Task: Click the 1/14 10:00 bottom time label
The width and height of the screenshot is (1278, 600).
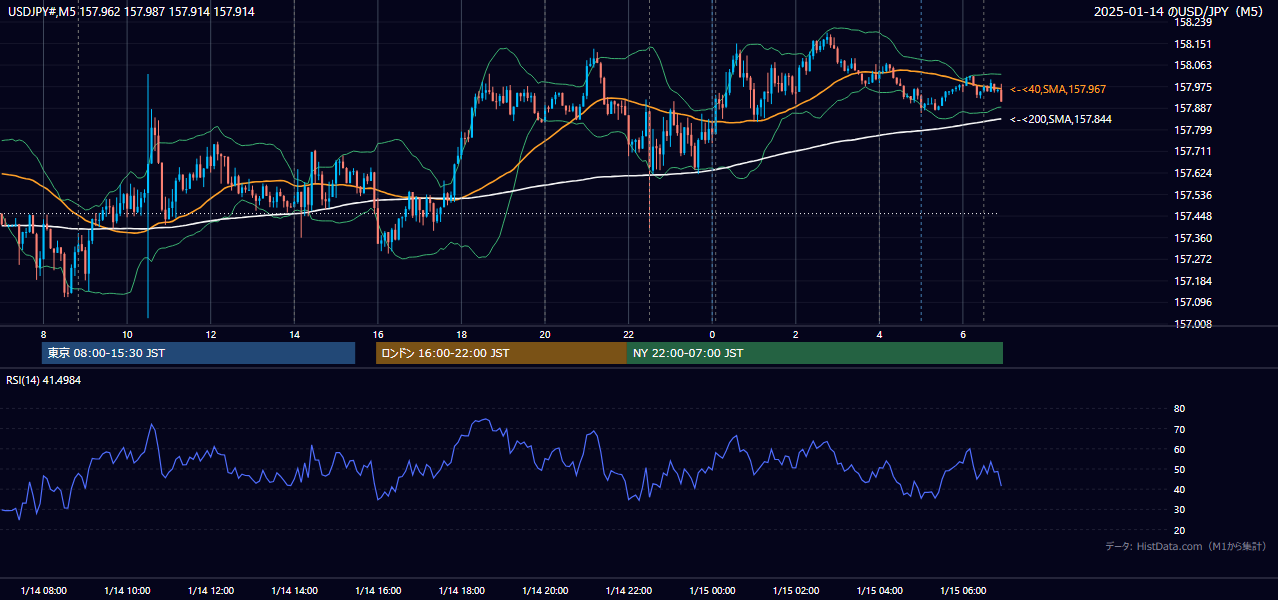Action: tap(127, 591)
